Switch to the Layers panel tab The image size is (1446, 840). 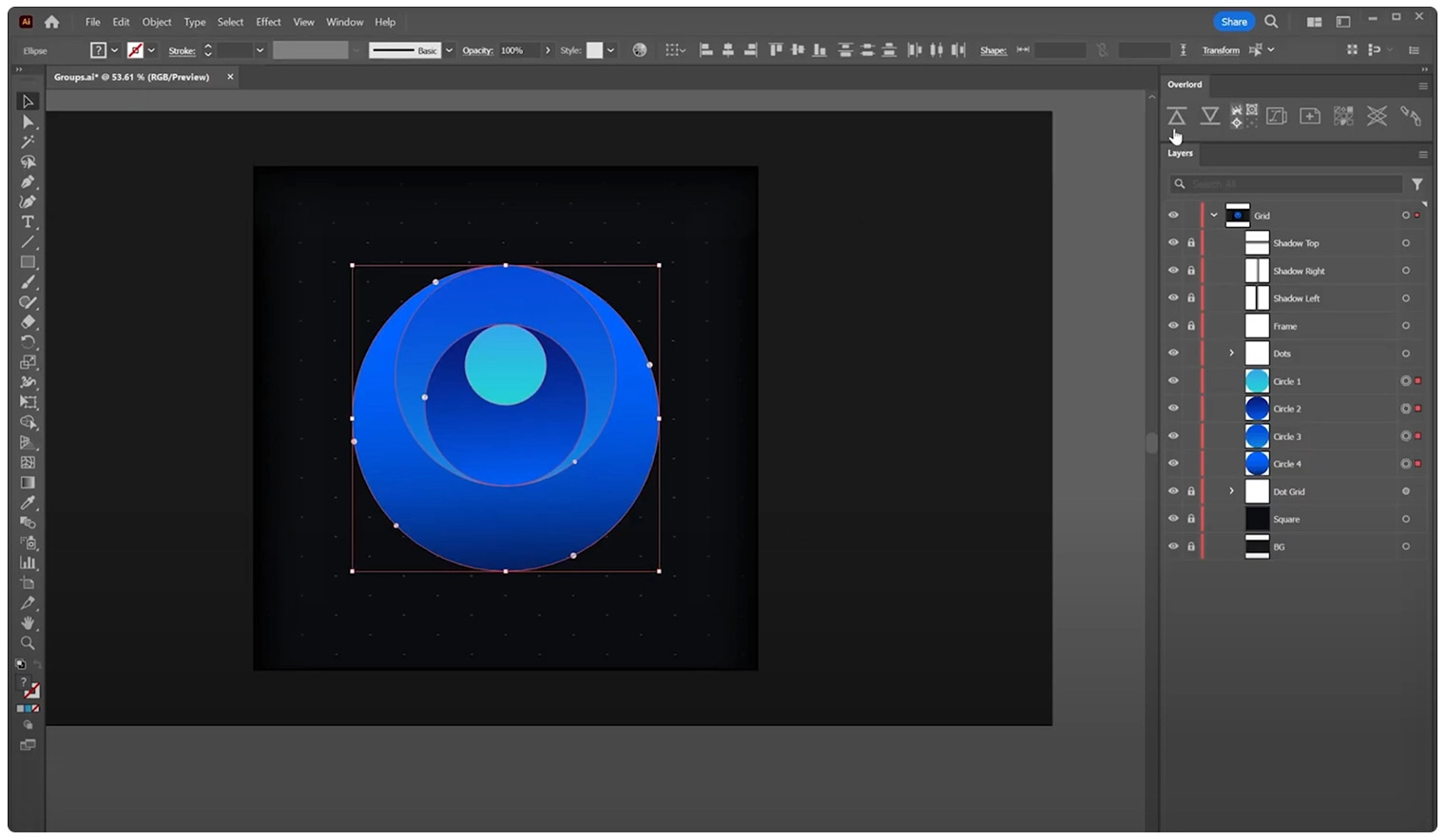[x=1180, y=153]
